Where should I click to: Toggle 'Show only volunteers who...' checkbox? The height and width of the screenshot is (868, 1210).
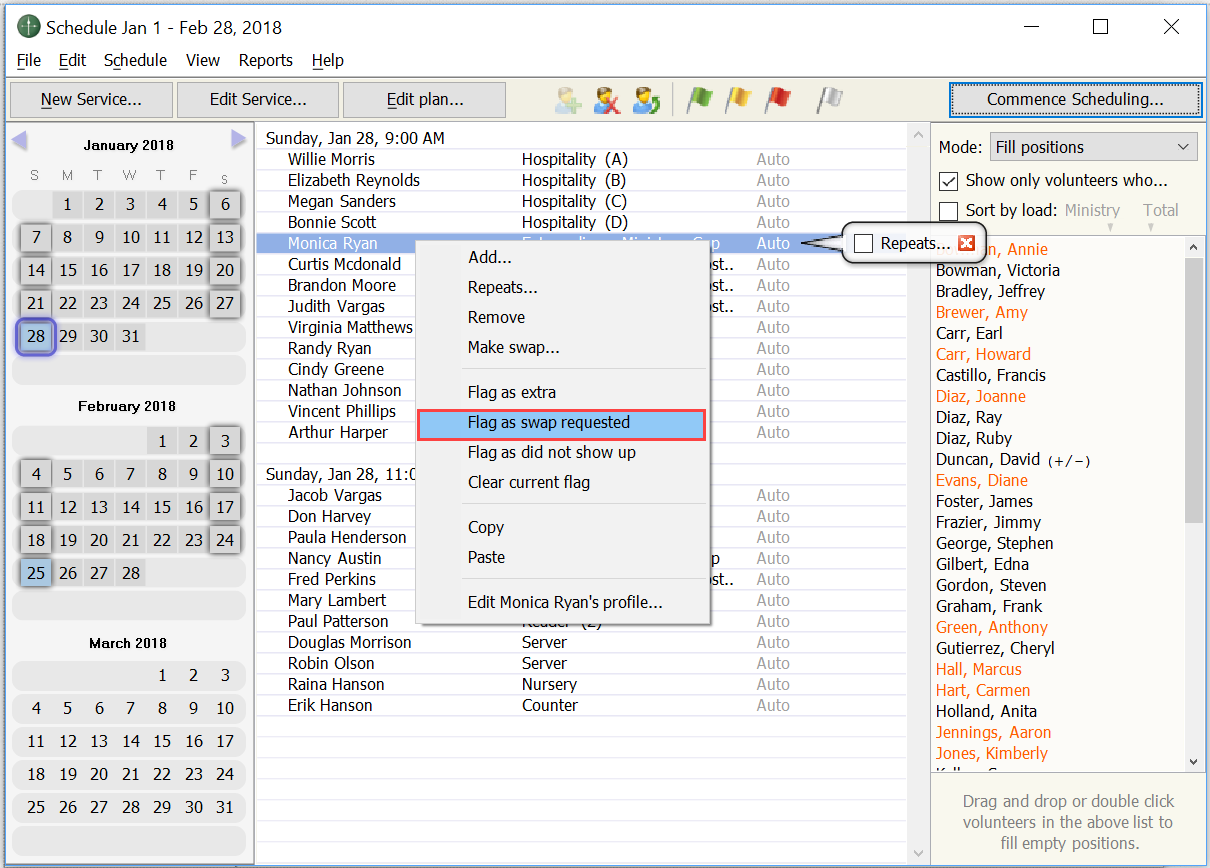pos(949,181)
